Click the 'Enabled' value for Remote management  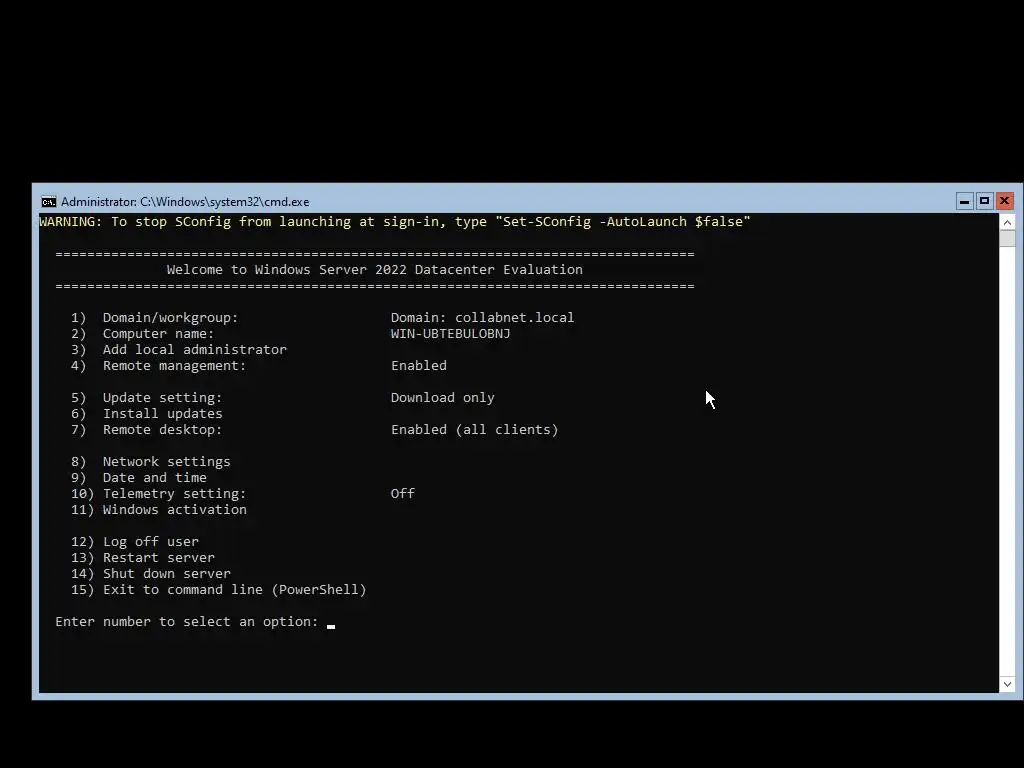tap(419, 366)
